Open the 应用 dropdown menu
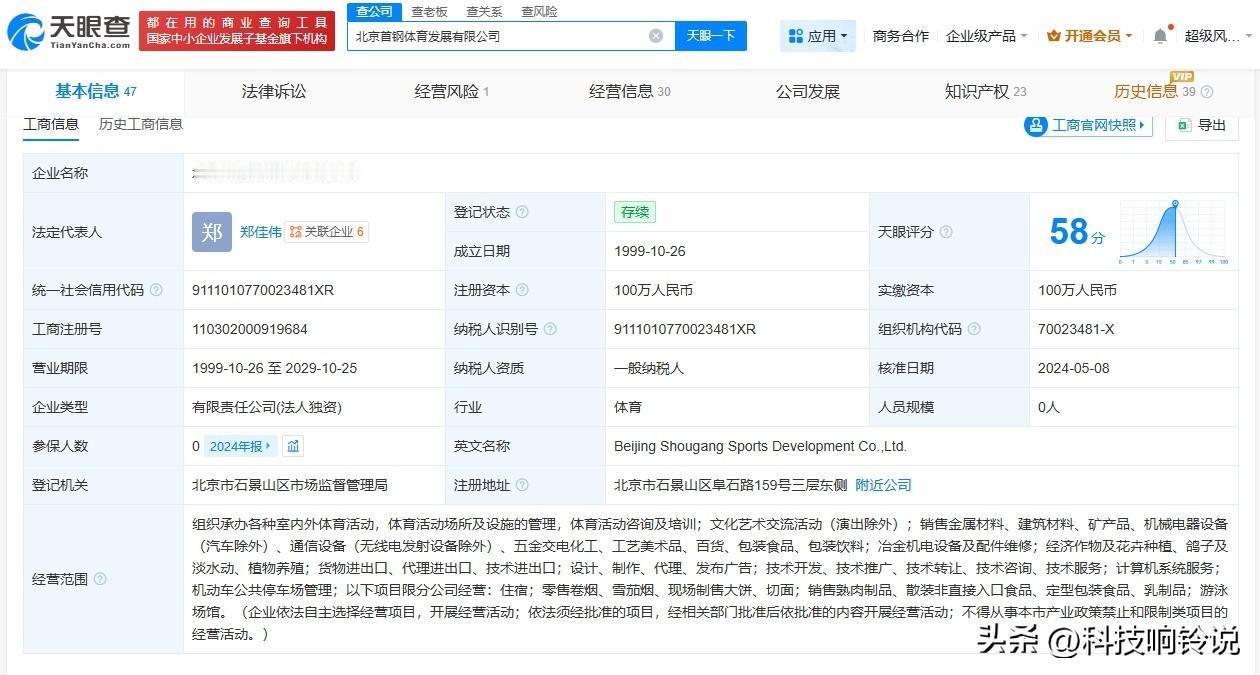Image resolution: width=1260 pixels, height=675 pixels. 817,36
